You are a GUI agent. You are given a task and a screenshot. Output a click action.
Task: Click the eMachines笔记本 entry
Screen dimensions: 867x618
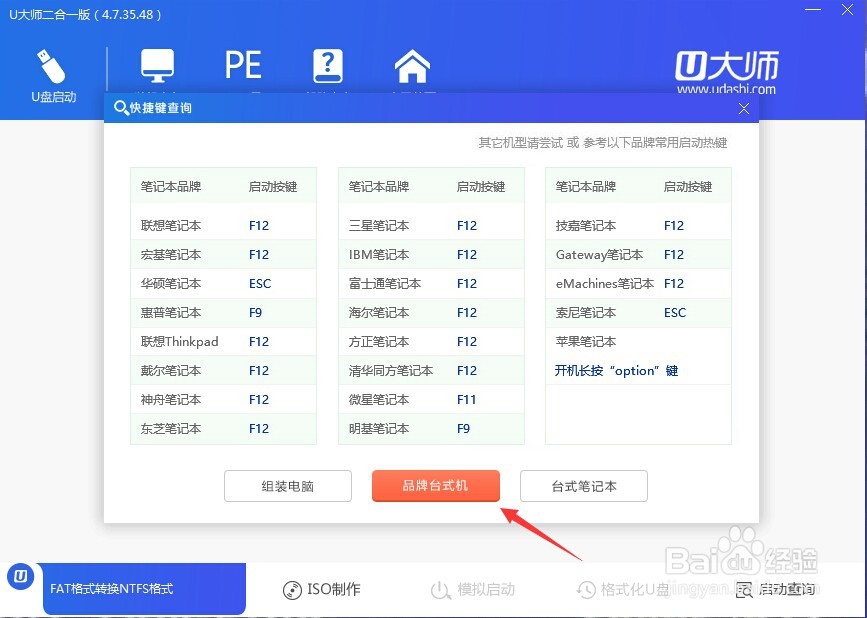[605, 284]
